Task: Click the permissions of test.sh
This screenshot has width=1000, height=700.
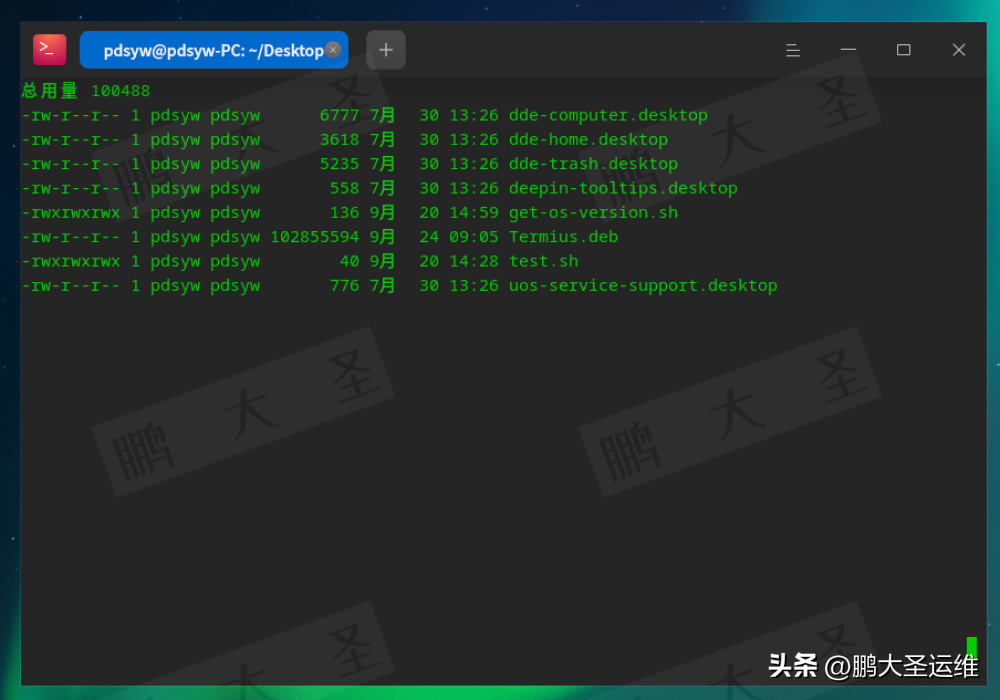Action: click(x=71, y=261)
